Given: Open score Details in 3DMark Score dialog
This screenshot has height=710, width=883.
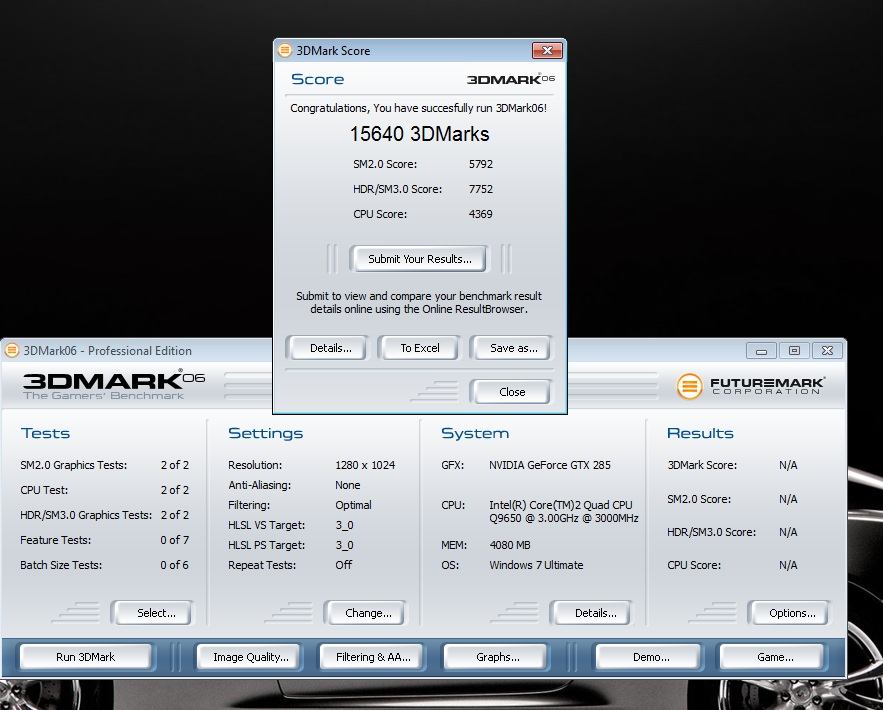Looking at the screenshot, I should point(331,348).
